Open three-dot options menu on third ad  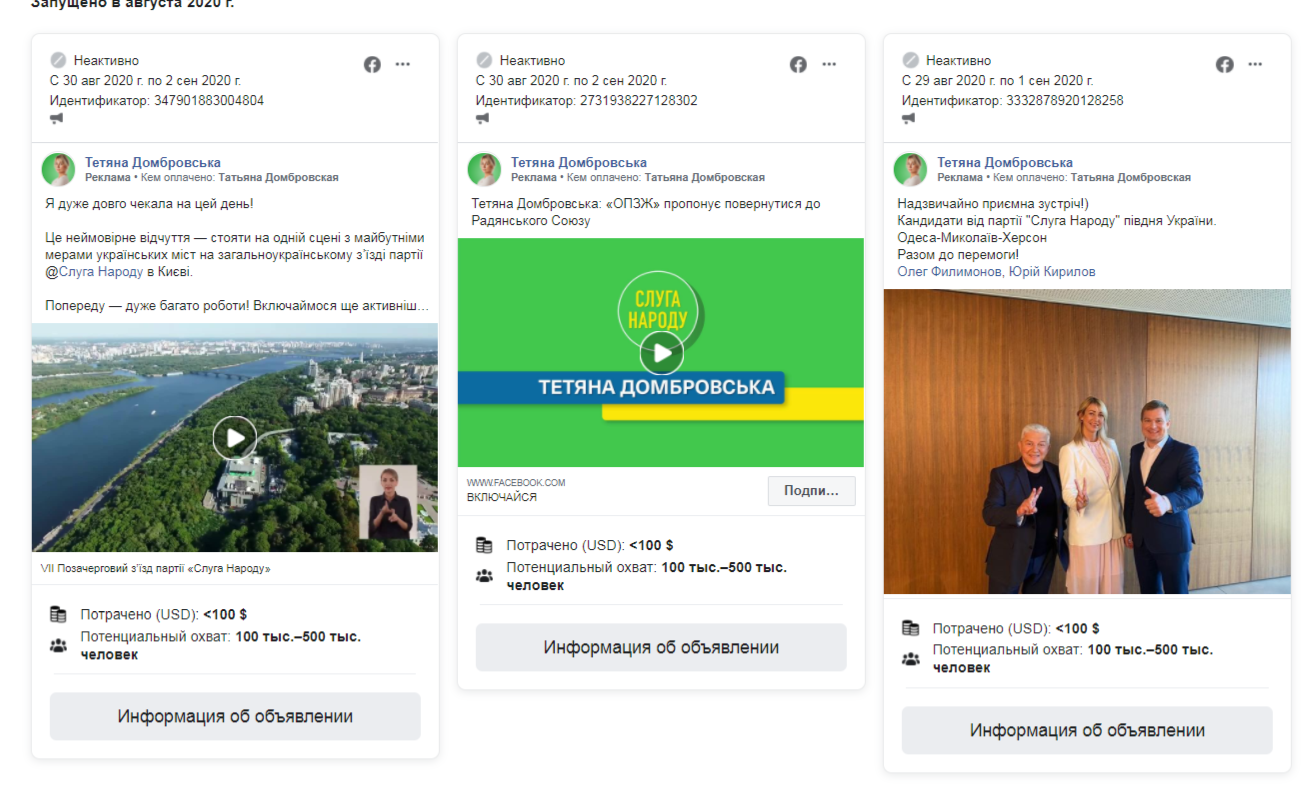point(1255,64)
